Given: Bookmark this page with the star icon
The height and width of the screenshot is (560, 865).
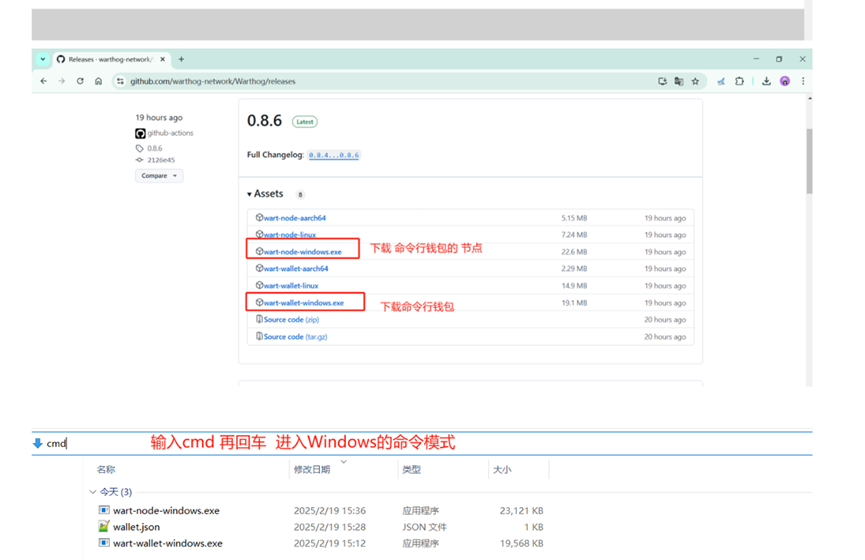Looking at the screenshot, I should pyautogui.click(x=695, y=81).
